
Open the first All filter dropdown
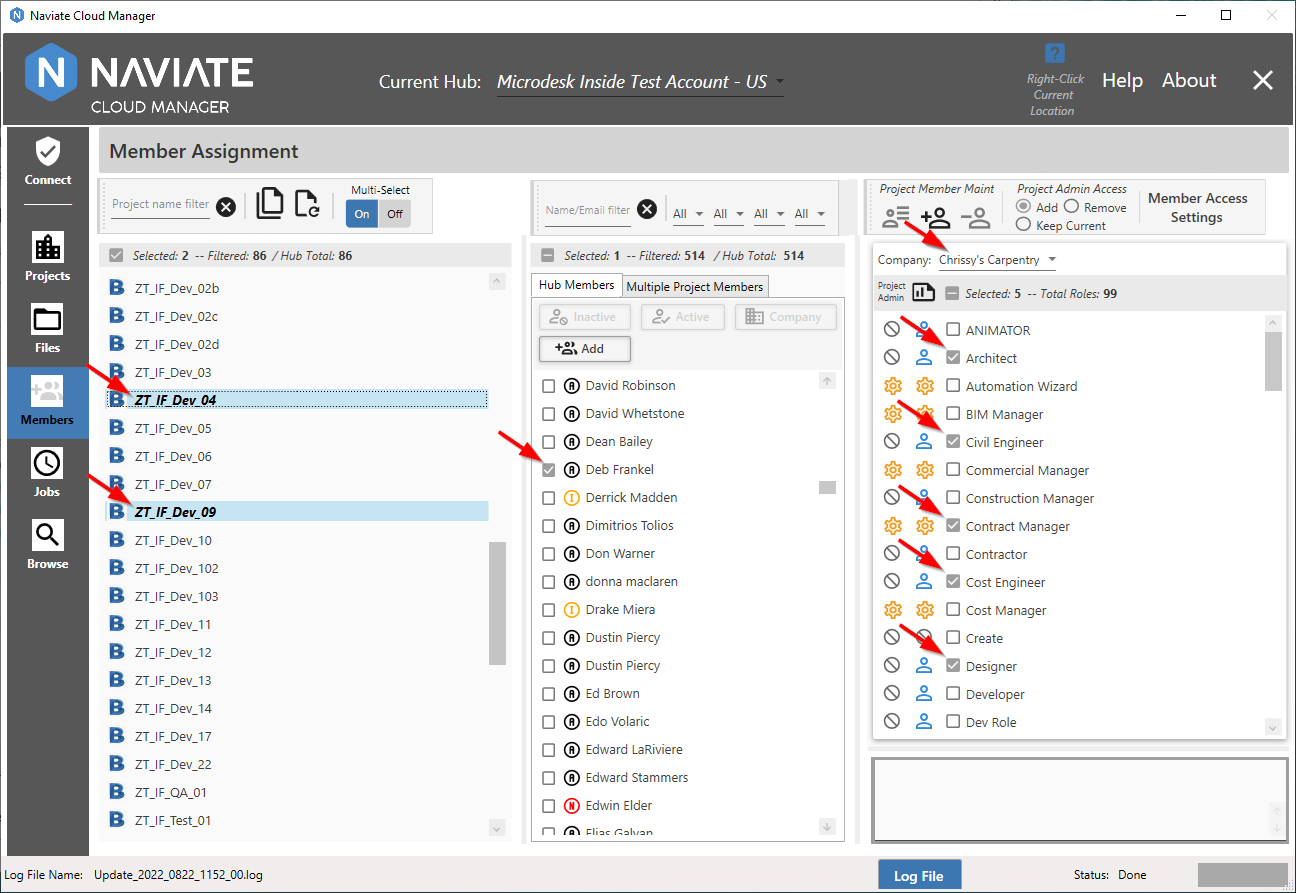click(688, 214)
